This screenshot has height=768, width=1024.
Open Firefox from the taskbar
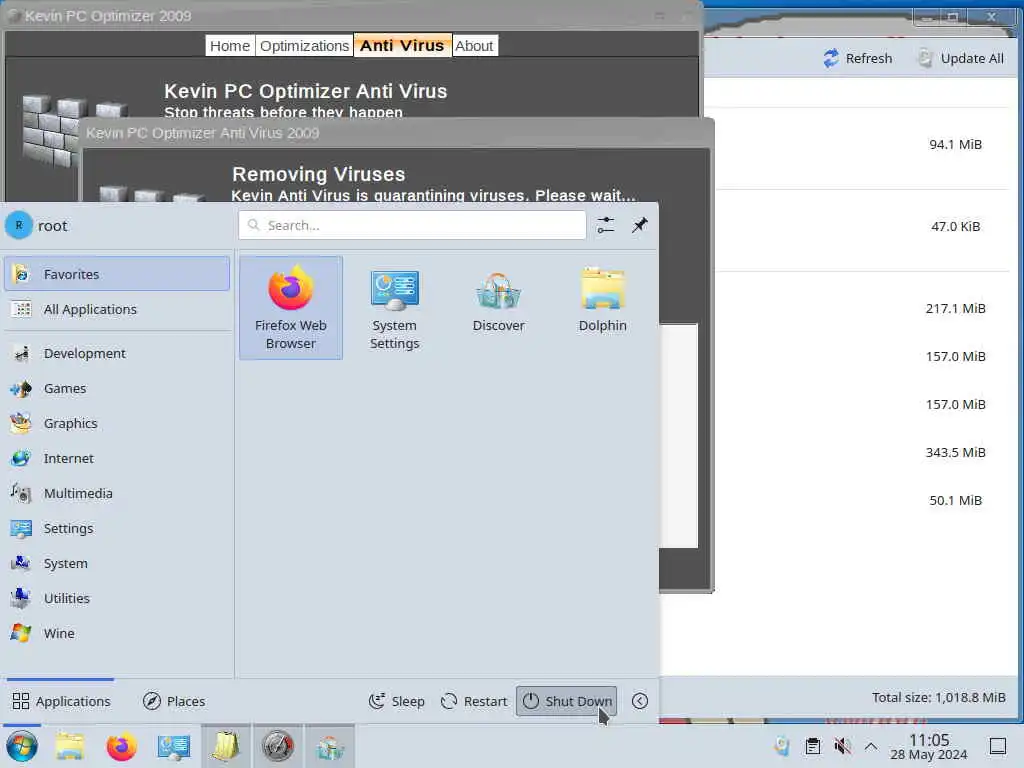121,746
